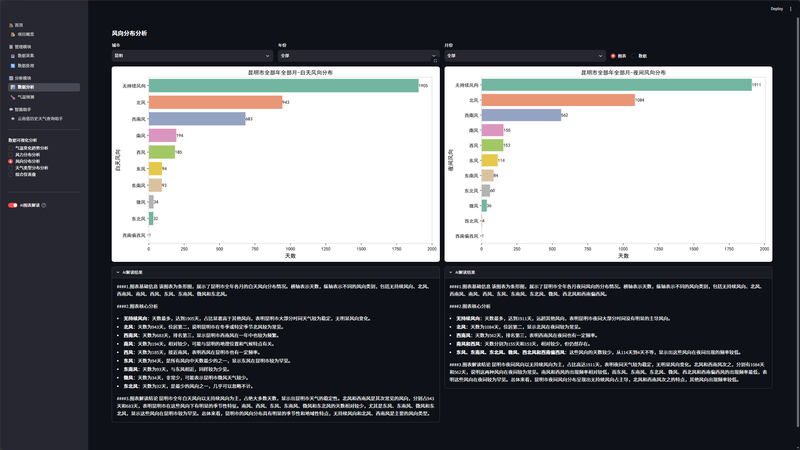This screenshot has width=800, height=450.
Task: Select the 风力分布分析 radio option
Action: (x=10, y=155)
